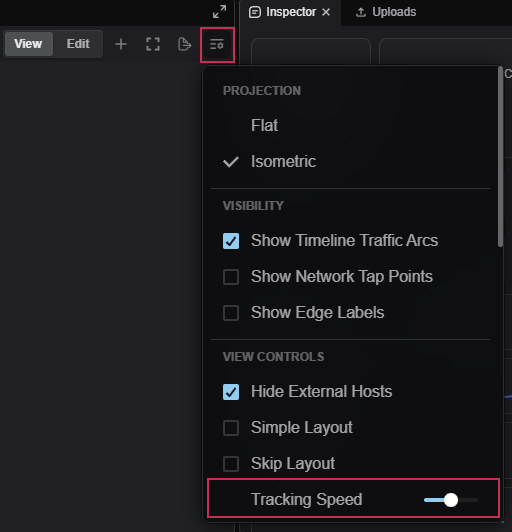This screenshot has height=532, width=512.
Task: Close the Inspector tab with X
Action: 326,12
